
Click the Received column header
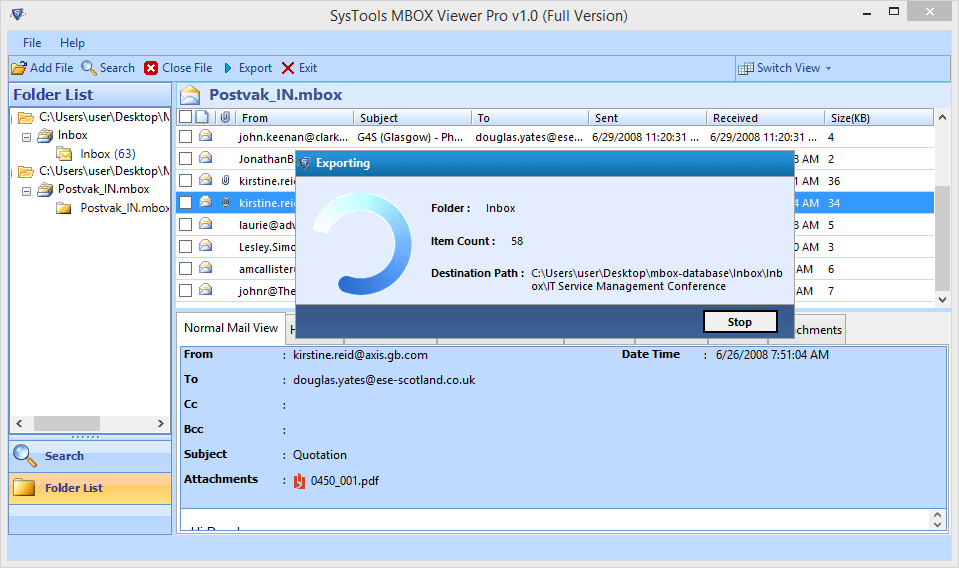(766, 118)
